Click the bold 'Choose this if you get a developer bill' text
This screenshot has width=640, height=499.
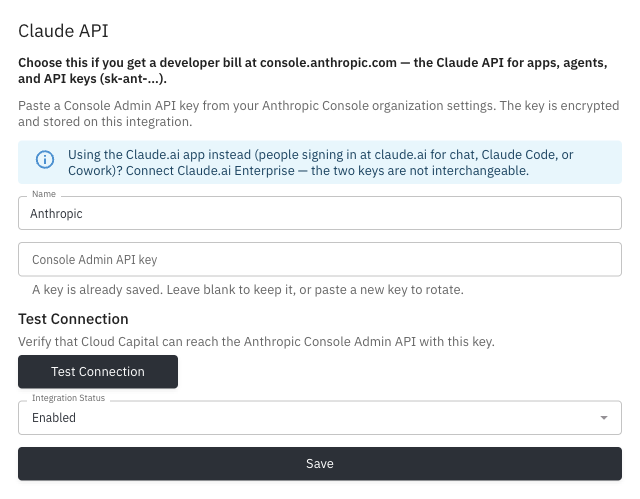[x=313, y=71]
